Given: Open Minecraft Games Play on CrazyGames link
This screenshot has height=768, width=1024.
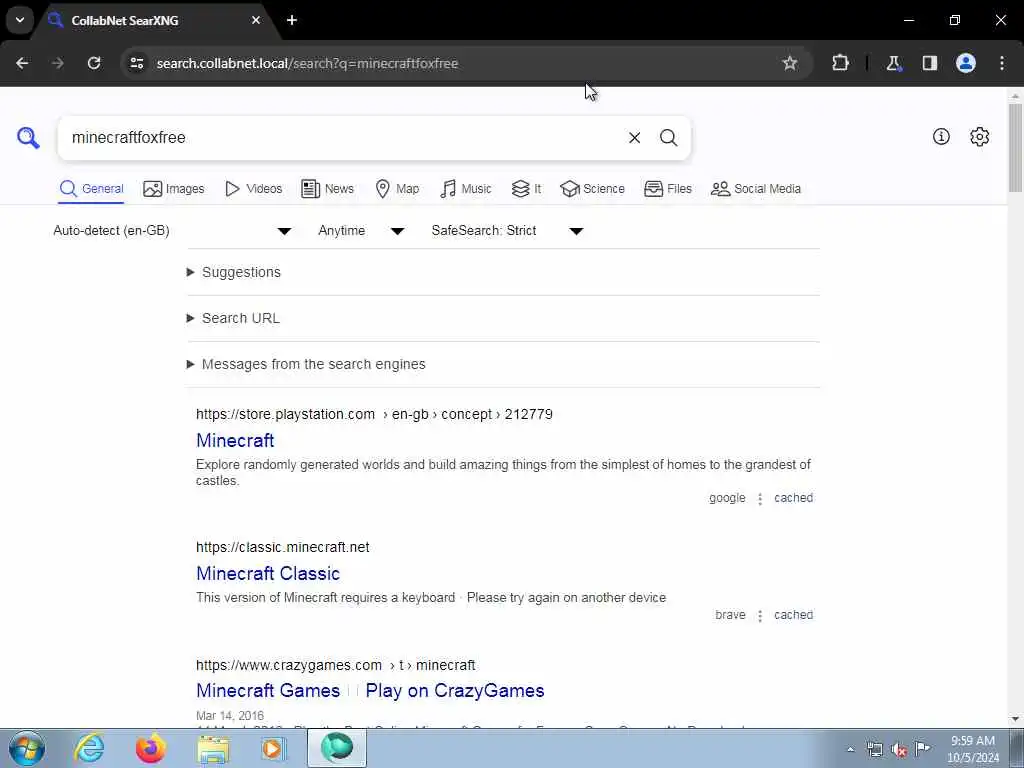Looking at the screenshot, I should coord(370,690).
